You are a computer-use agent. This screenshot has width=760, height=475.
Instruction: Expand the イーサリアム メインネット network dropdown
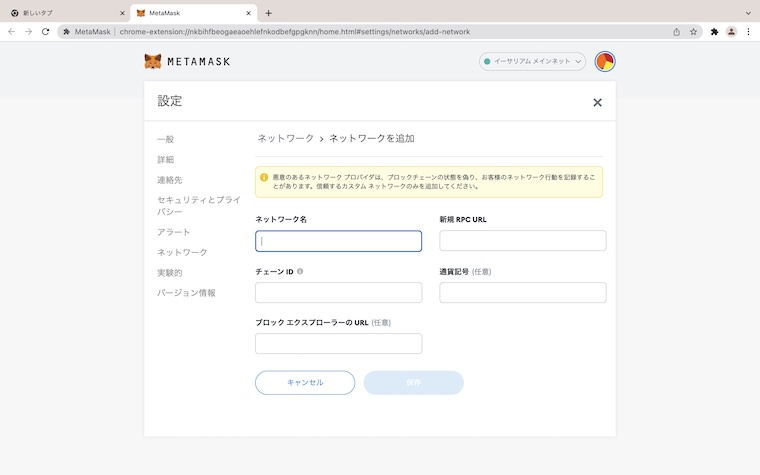532,61
